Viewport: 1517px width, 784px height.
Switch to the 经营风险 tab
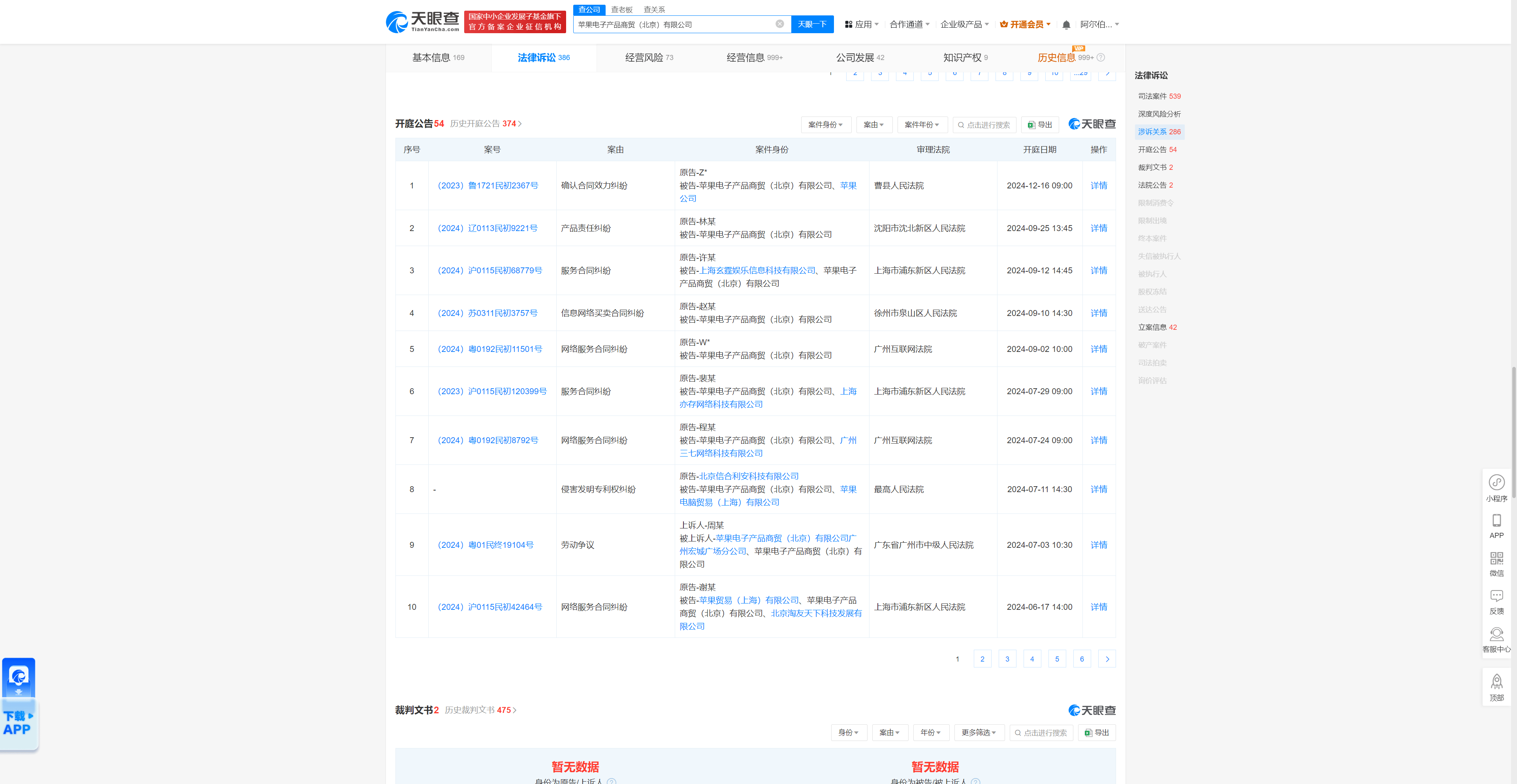click(649, 58)
